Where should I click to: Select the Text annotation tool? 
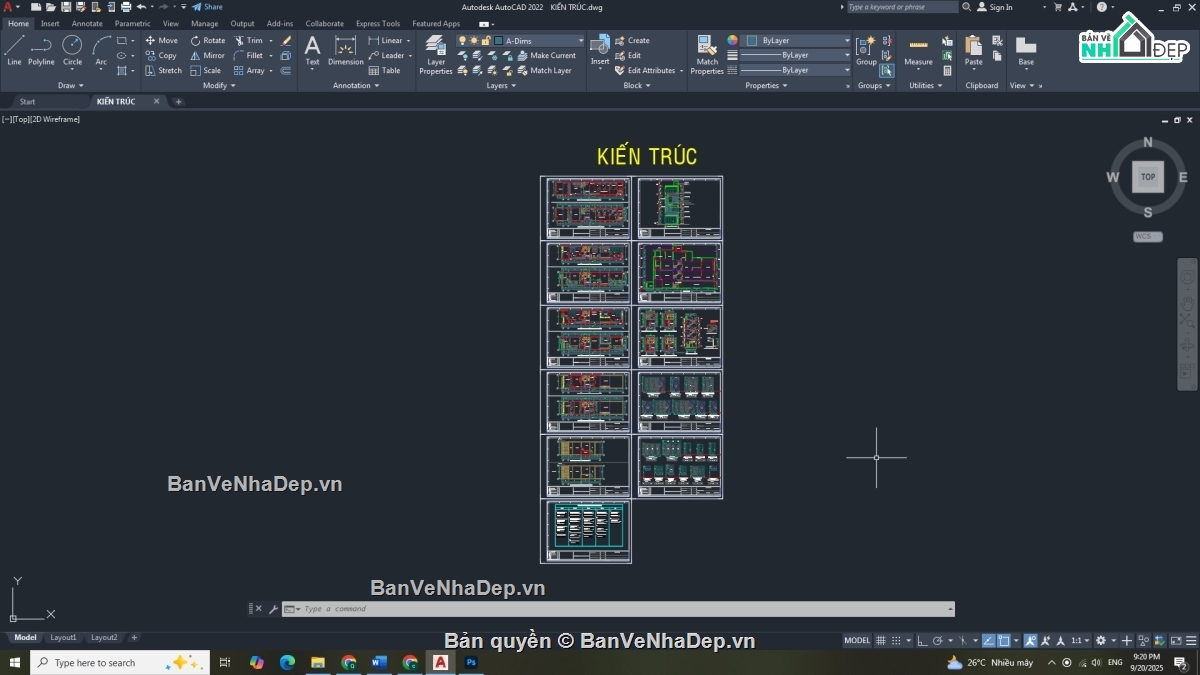pyautogui.click(x=312, y=50)
